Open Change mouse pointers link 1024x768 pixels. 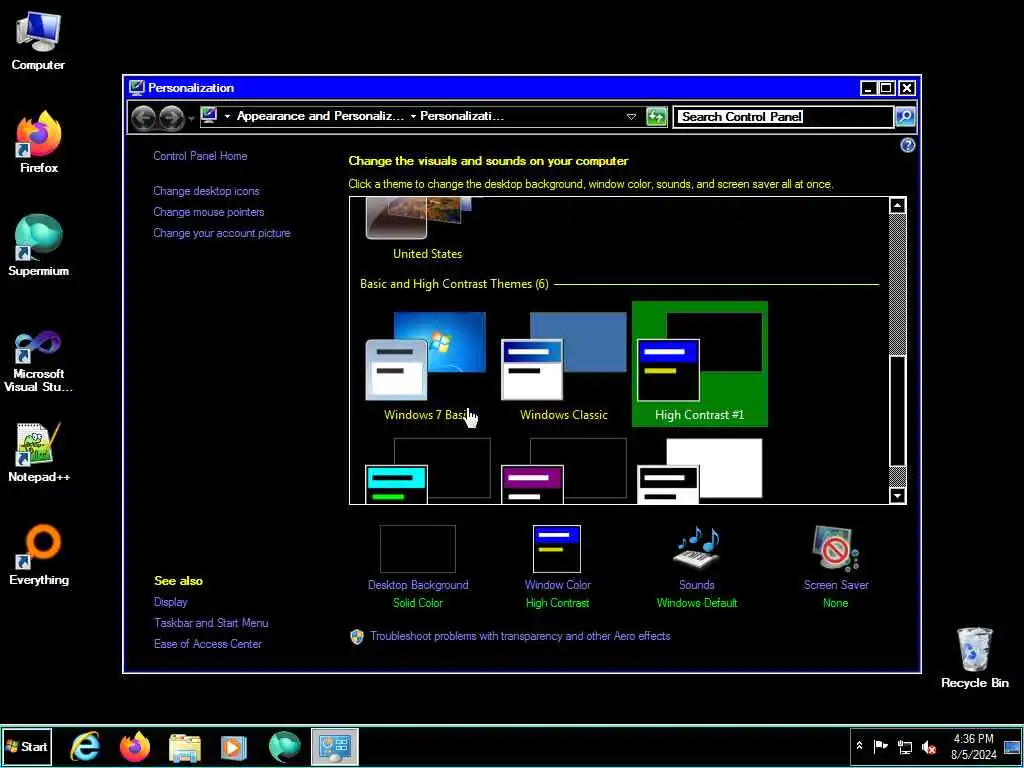(x=208, y=212)
